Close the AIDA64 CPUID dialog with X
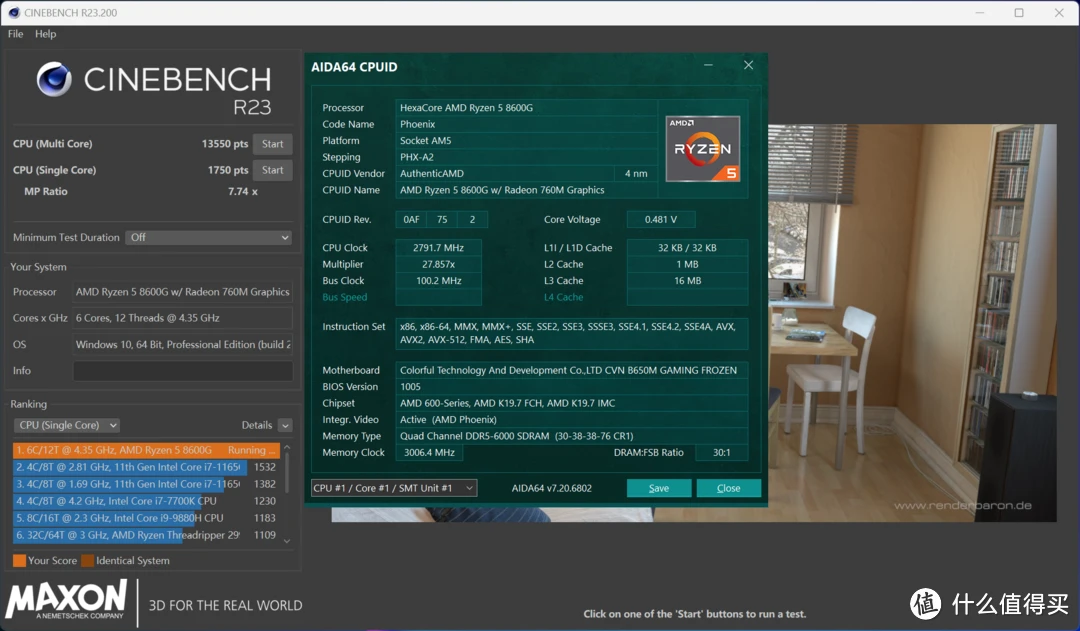The height and width of the screenshot is (631, 1080). [x=749, y=65]
